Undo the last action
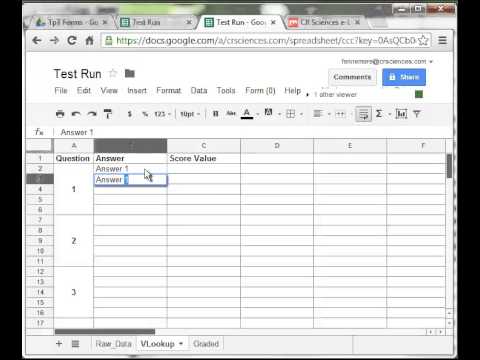 (x=76, y=114)
